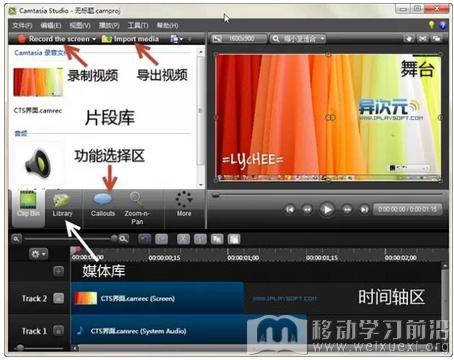This screenshot has width=454, height=360.
Task: Open the Library tab
Action: click(62, 208)
